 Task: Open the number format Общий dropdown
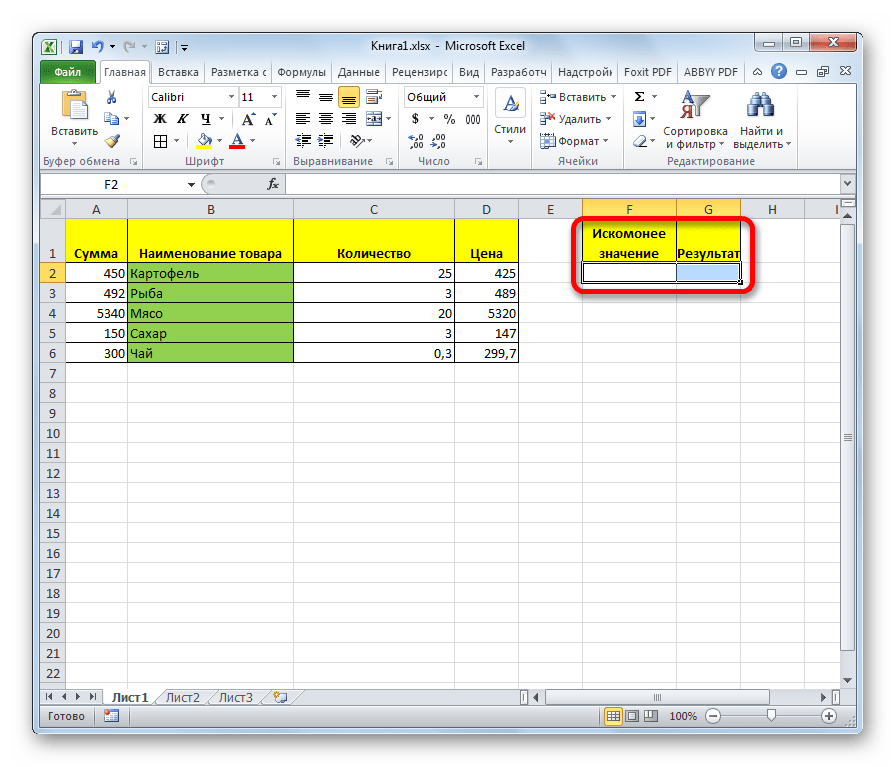click(x=476, y=97)
